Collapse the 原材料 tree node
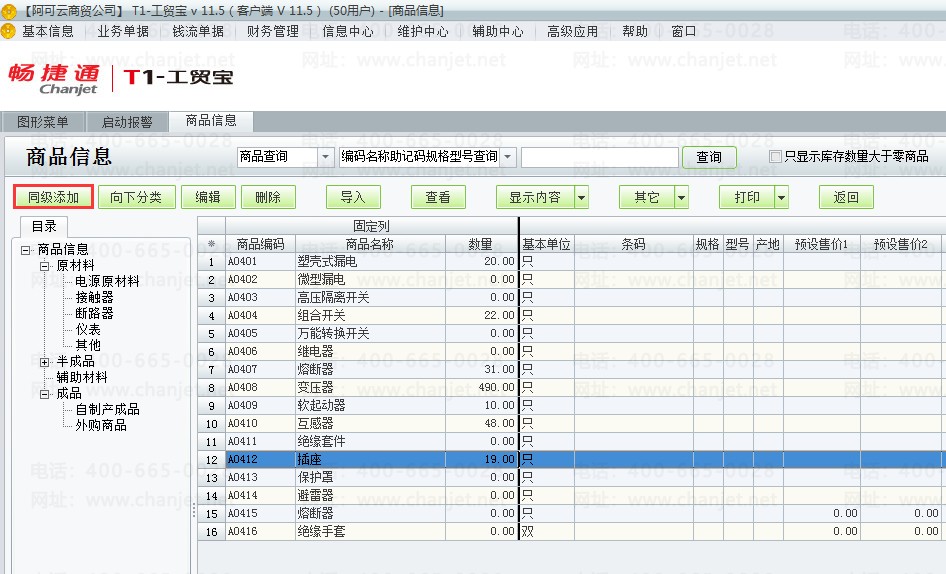 pyautogui.click(x=45, y=266)
